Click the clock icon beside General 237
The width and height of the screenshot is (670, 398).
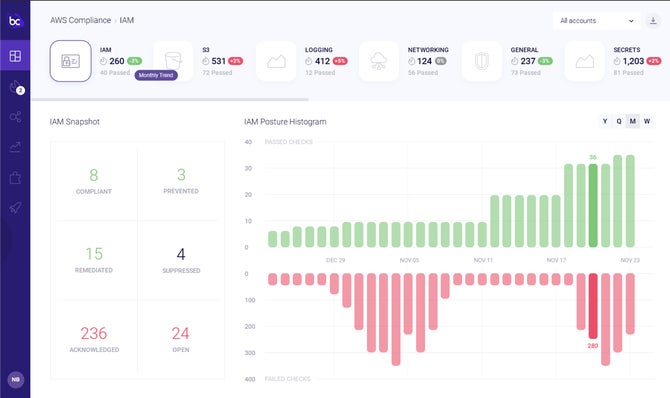pos(514,61)
